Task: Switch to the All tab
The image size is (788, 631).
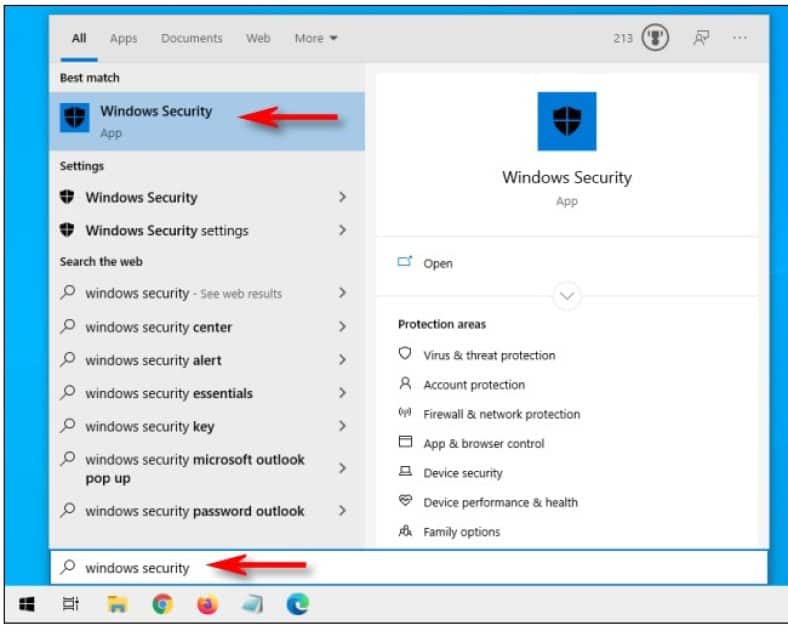Action: [79, 38]
